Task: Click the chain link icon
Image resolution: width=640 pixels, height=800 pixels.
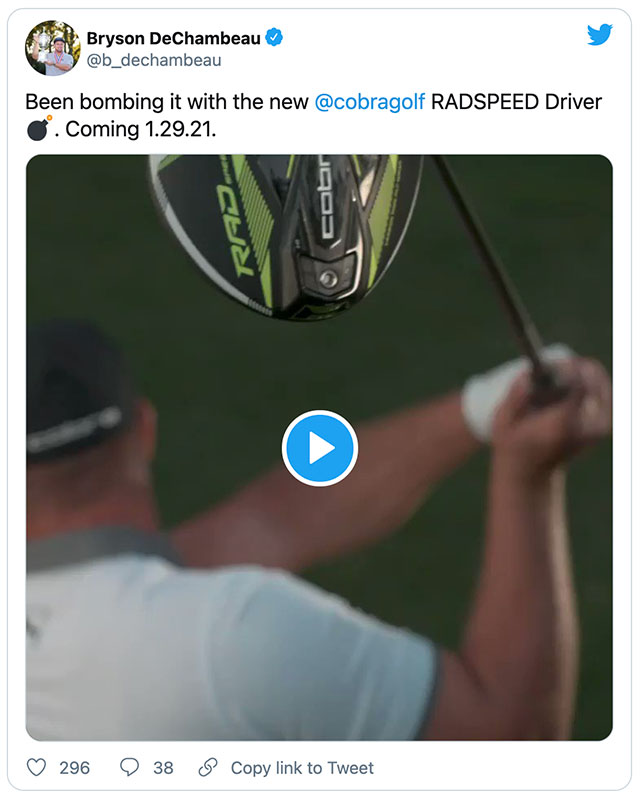Action: (x=208, y=767)
